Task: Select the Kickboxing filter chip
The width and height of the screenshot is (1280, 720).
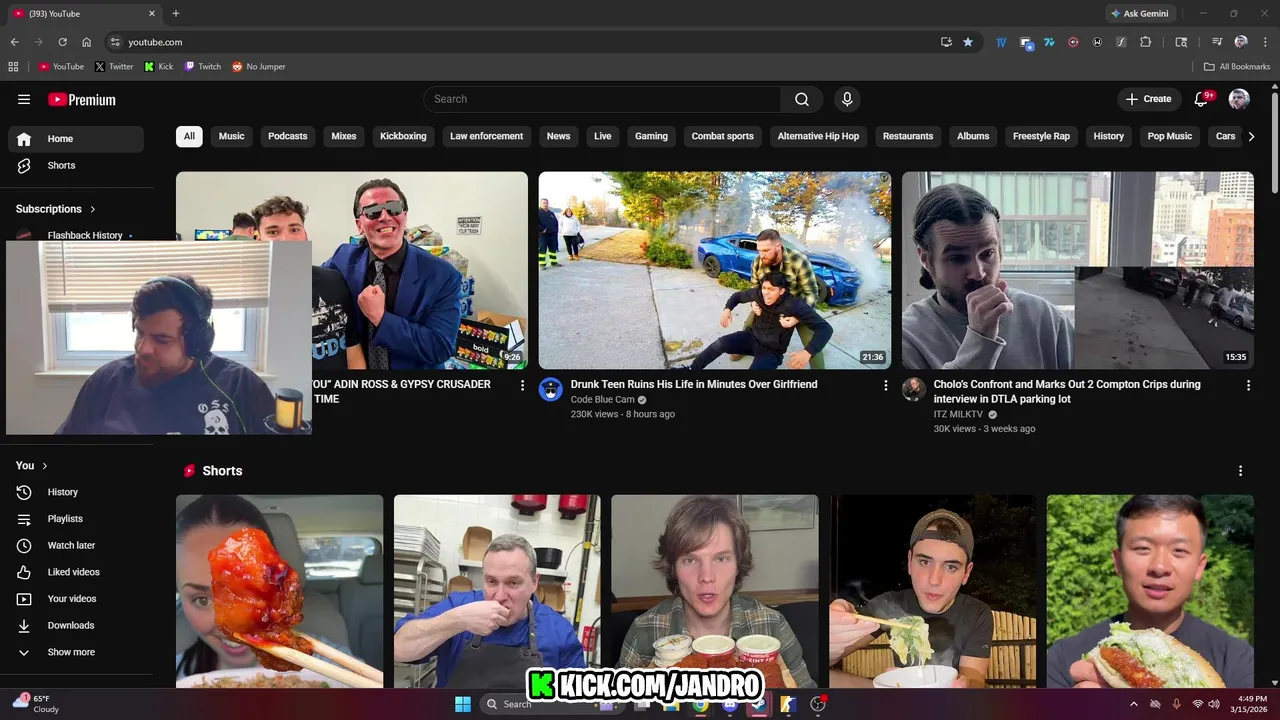Action: [403, 136]
